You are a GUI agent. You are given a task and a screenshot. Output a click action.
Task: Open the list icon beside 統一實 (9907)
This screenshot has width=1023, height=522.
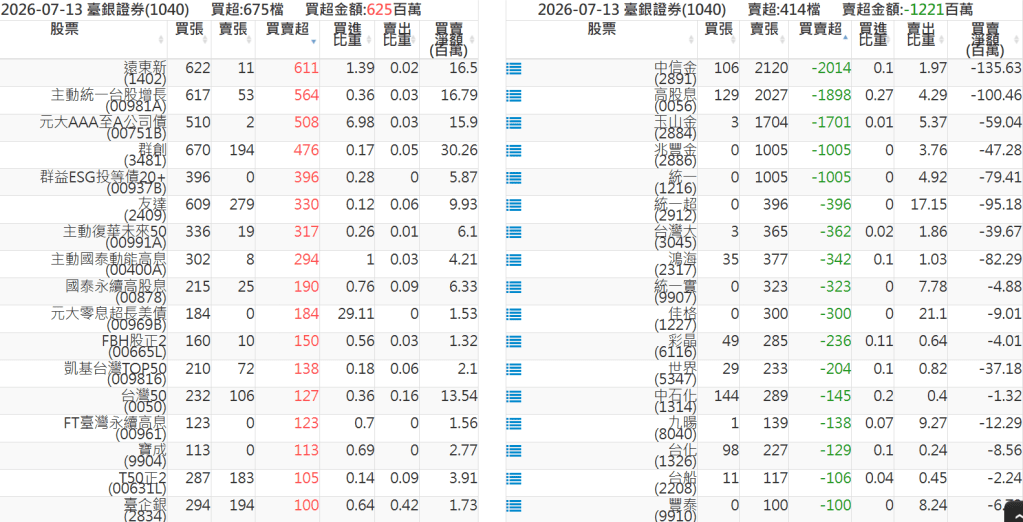513,287
